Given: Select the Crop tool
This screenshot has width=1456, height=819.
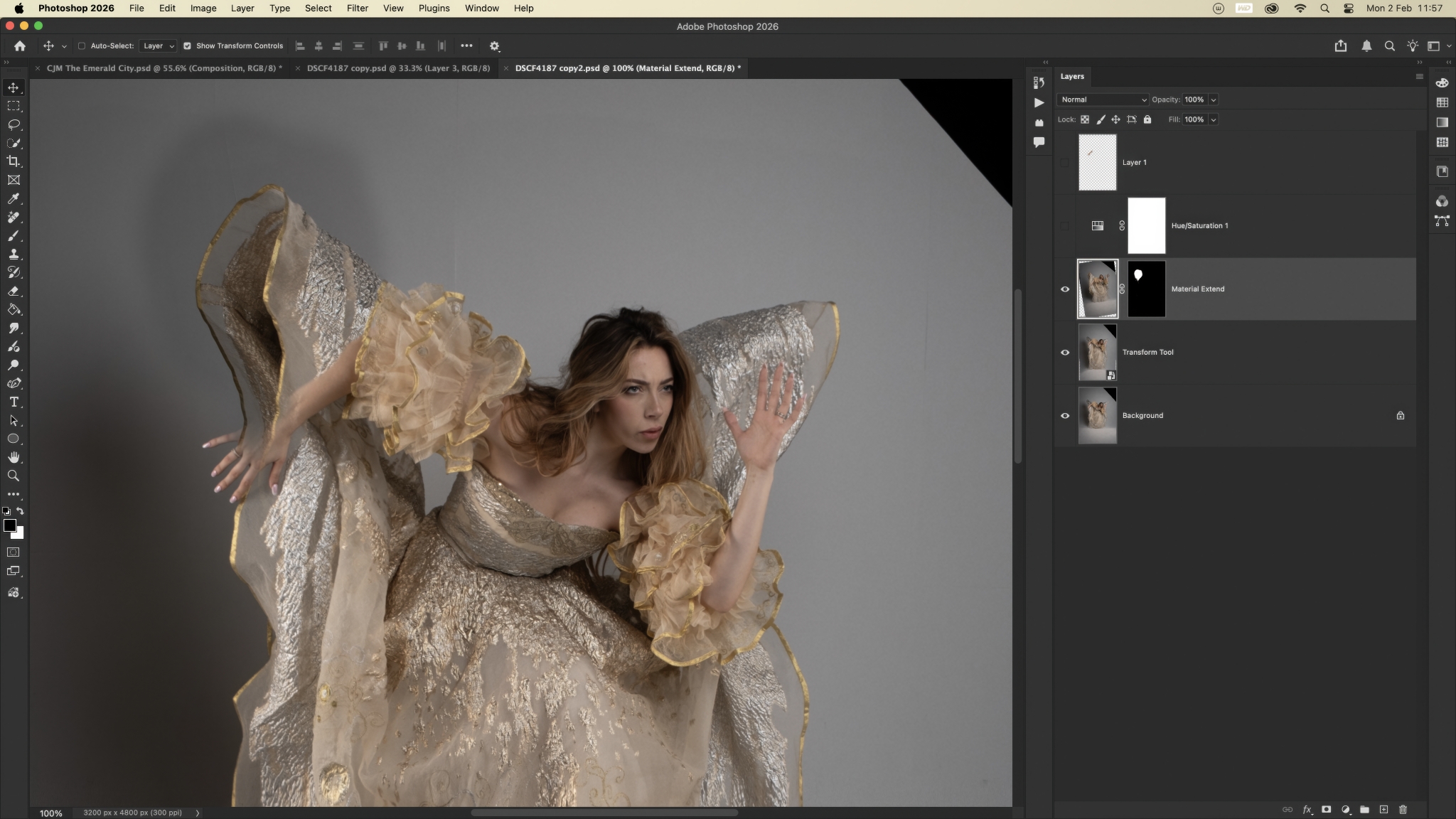Looking at the screenshot, I should pyautogui.click(x=14, y=161).
